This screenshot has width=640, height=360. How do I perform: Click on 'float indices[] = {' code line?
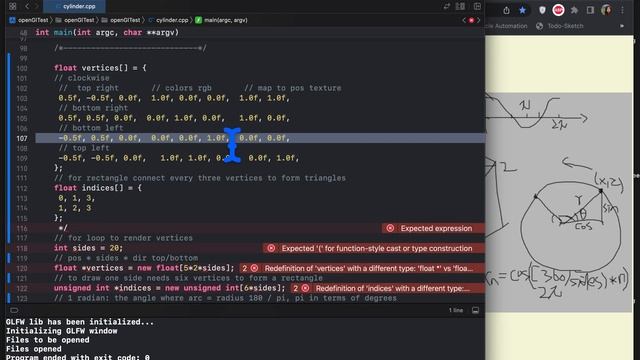coord(98,188)
